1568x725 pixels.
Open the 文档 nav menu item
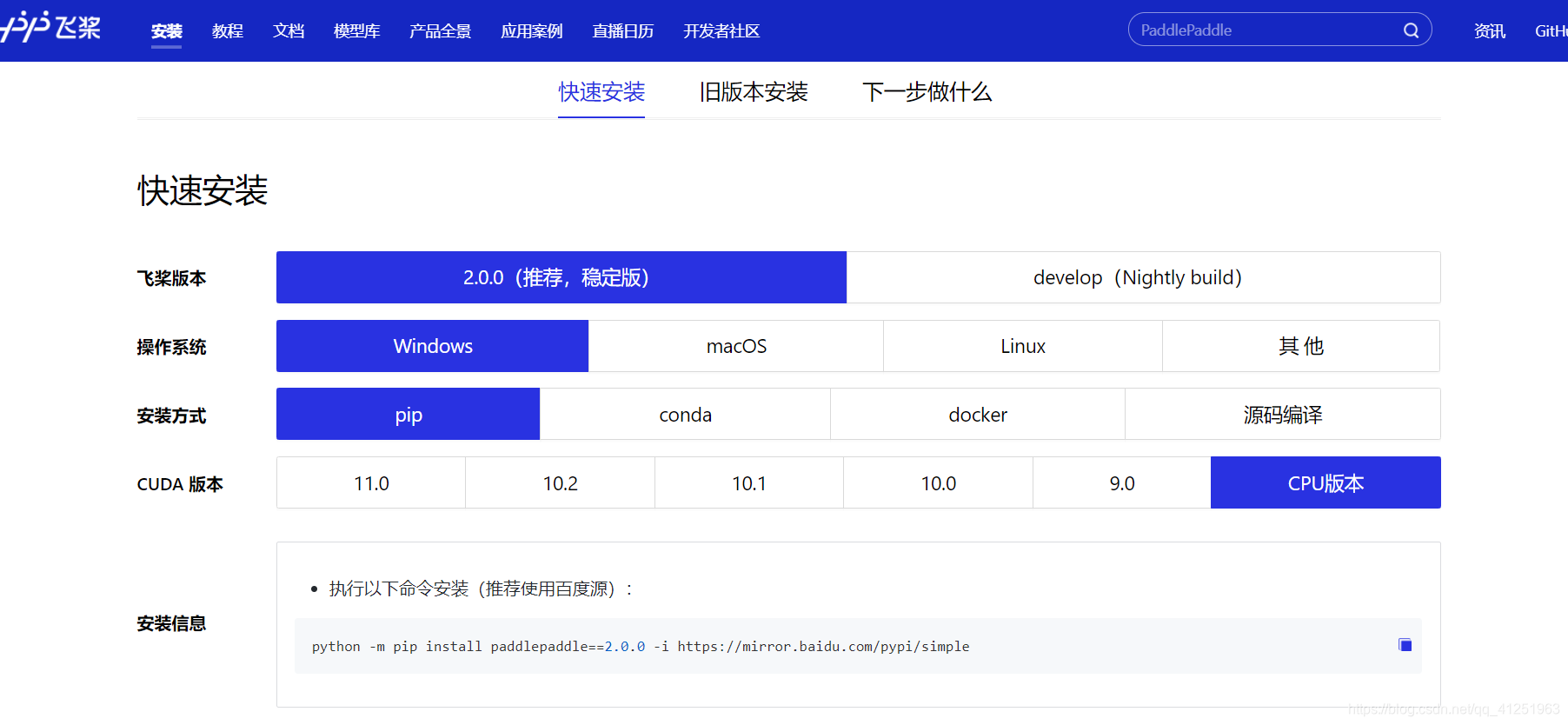tap(289, 31)
